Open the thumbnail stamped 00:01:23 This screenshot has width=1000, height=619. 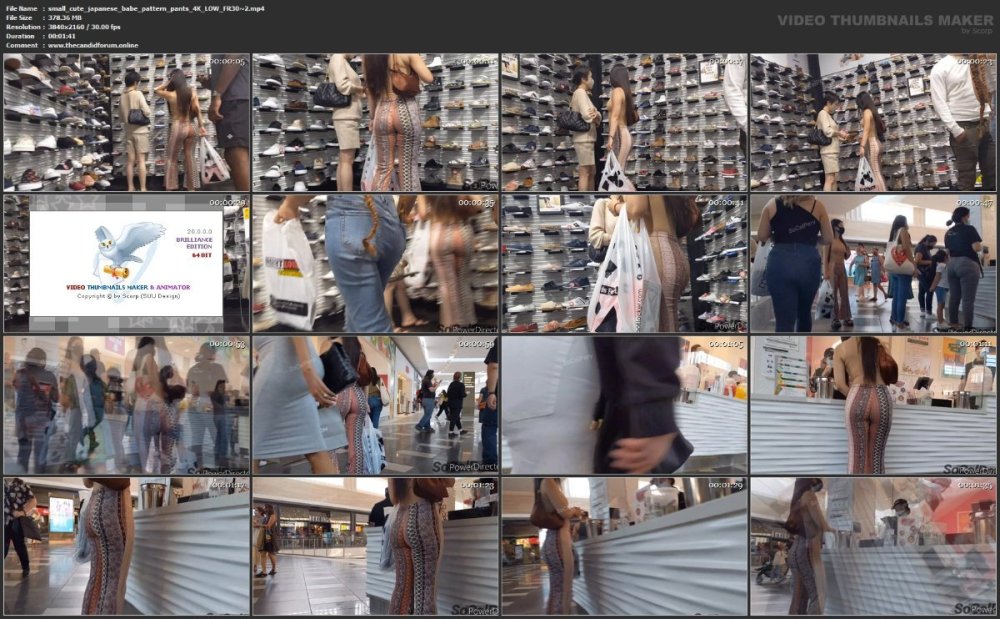(376, 546)
